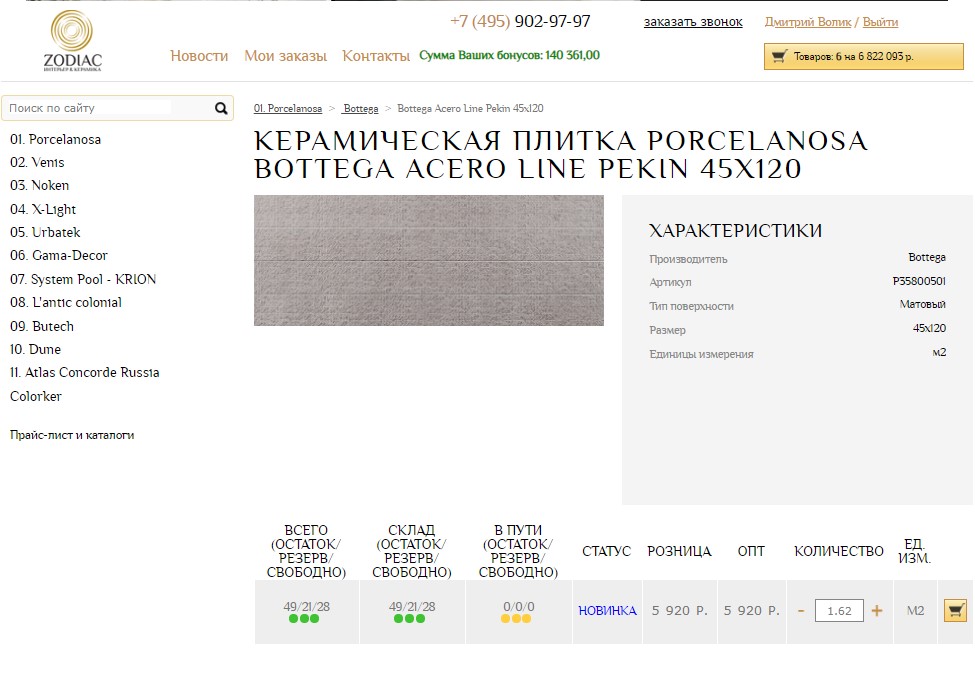Select 06. Gama-Decor category
The image size is (975, 675).
tap(59, 255)
